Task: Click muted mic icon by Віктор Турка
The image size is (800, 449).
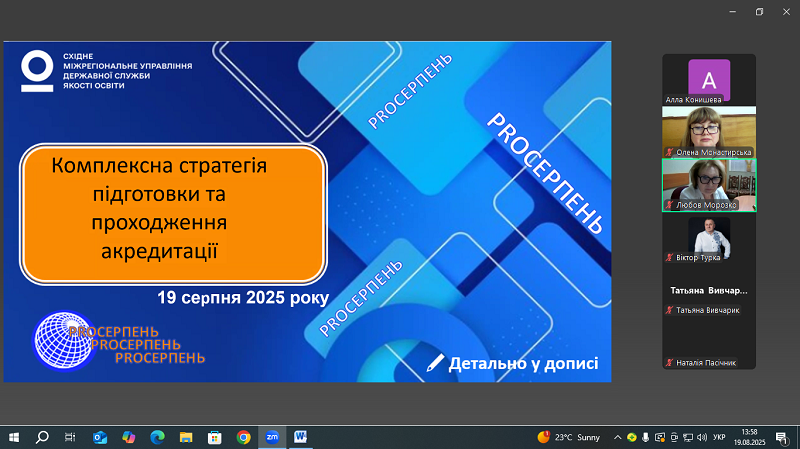Action: click(669, 258)
